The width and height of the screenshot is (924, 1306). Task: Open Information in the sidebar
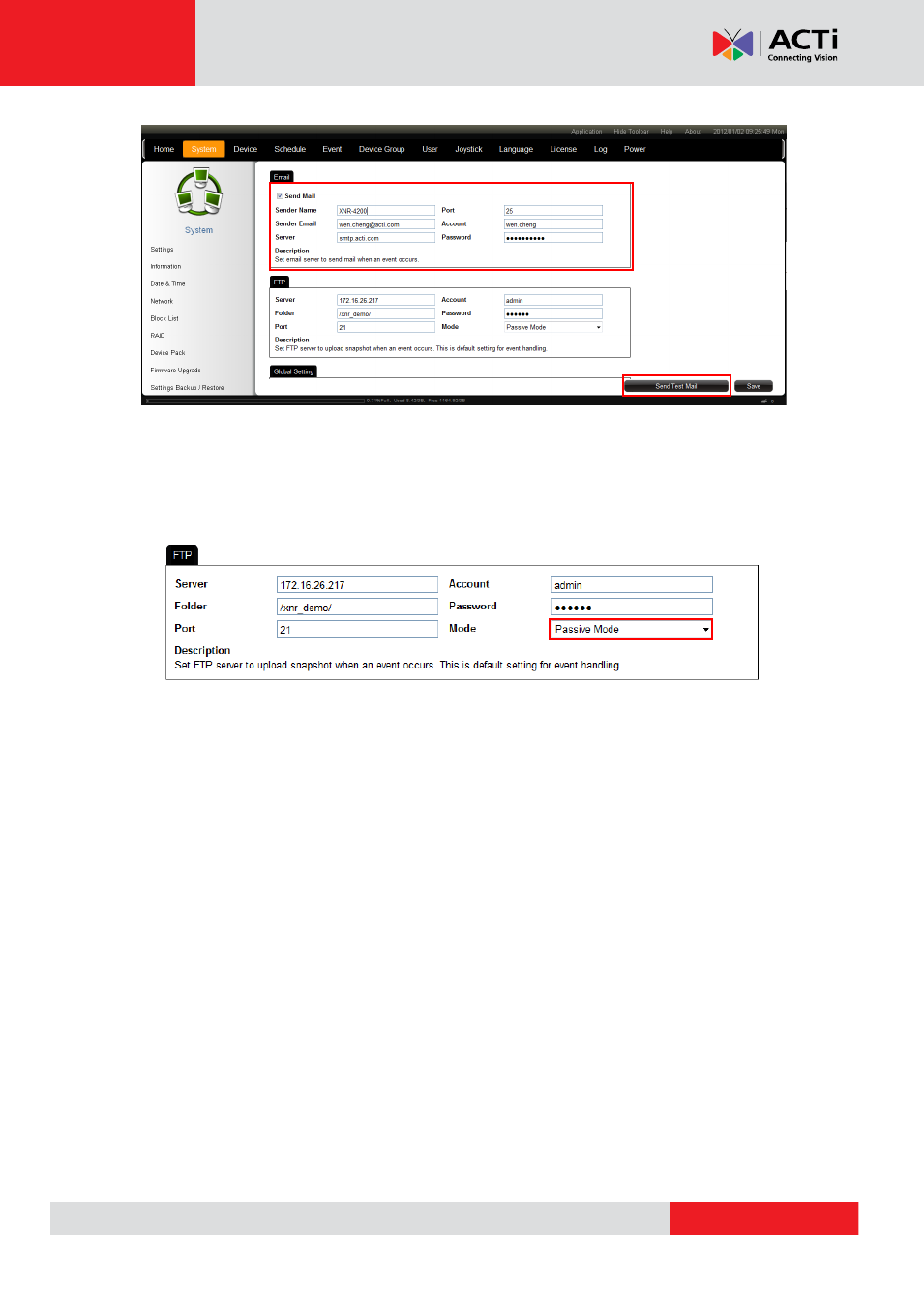click(165, 267)
